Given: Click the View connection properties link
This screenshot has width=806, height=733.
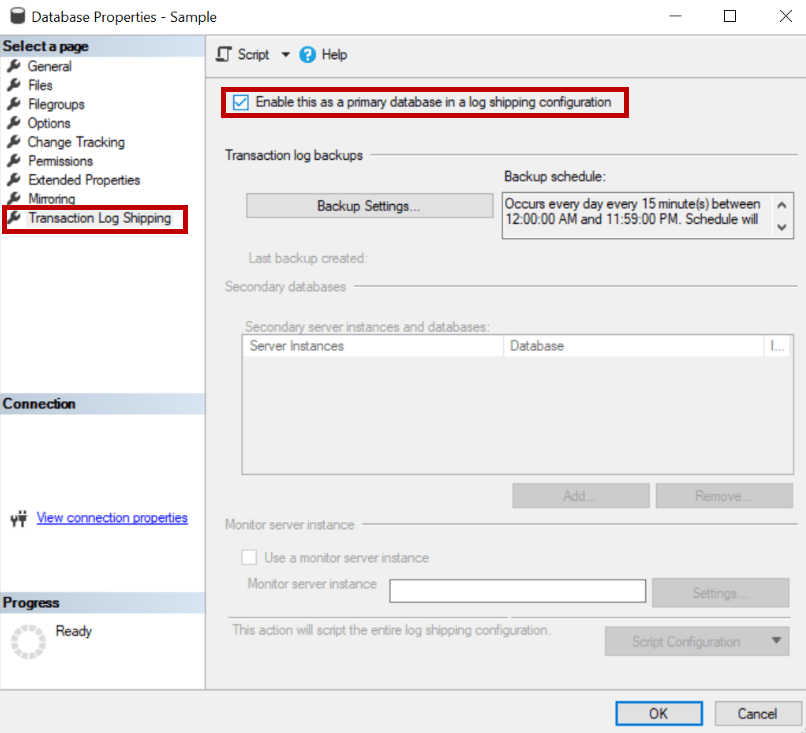Looking at the screenshot, I should pyautogui.click(x=112, y=517).
